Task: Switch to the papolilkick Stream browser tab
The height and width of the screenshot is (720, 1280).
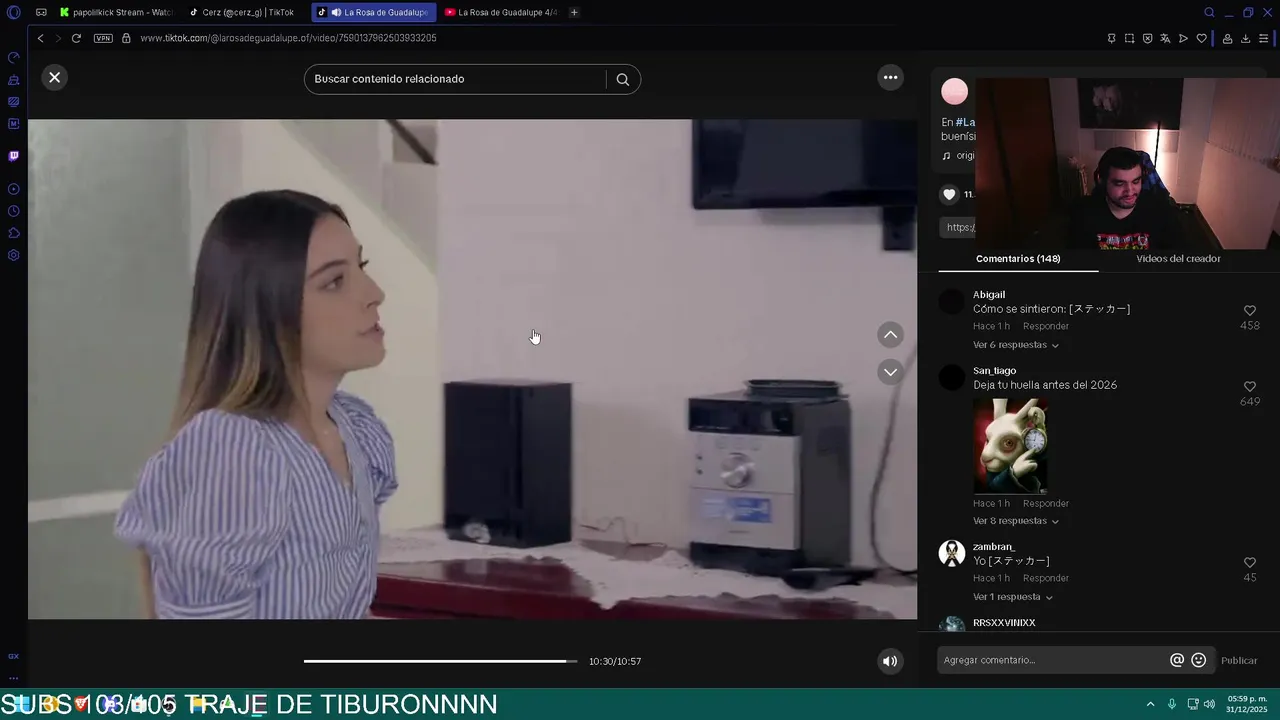Action: point(117,12)
